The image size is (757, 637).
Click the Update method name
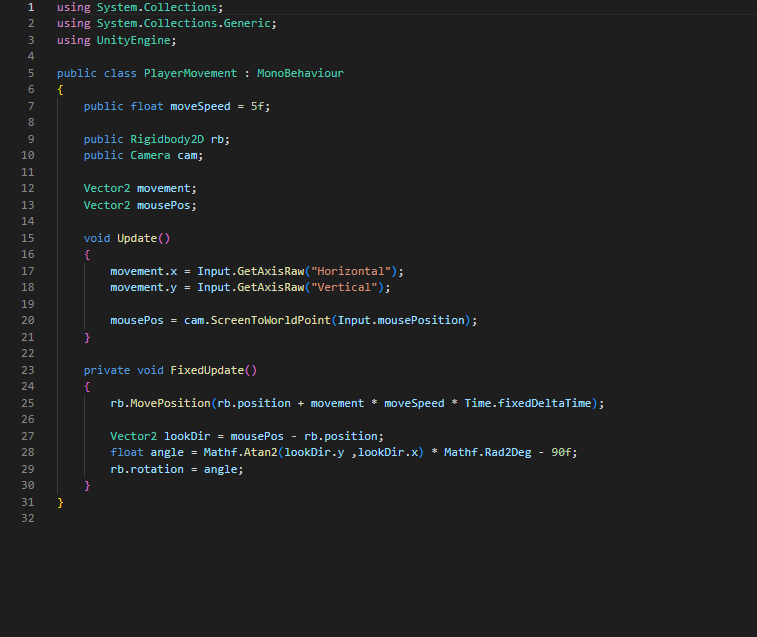pos(137,238)
